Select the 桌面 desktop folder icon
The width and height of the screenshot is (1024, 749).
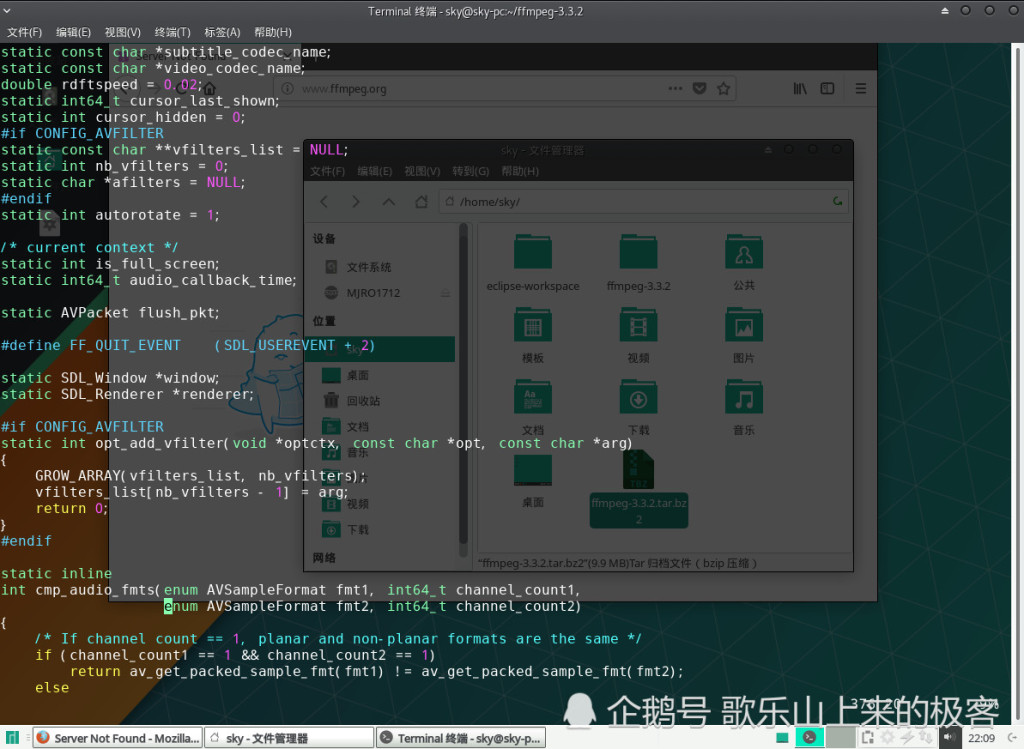coord(533,480)
